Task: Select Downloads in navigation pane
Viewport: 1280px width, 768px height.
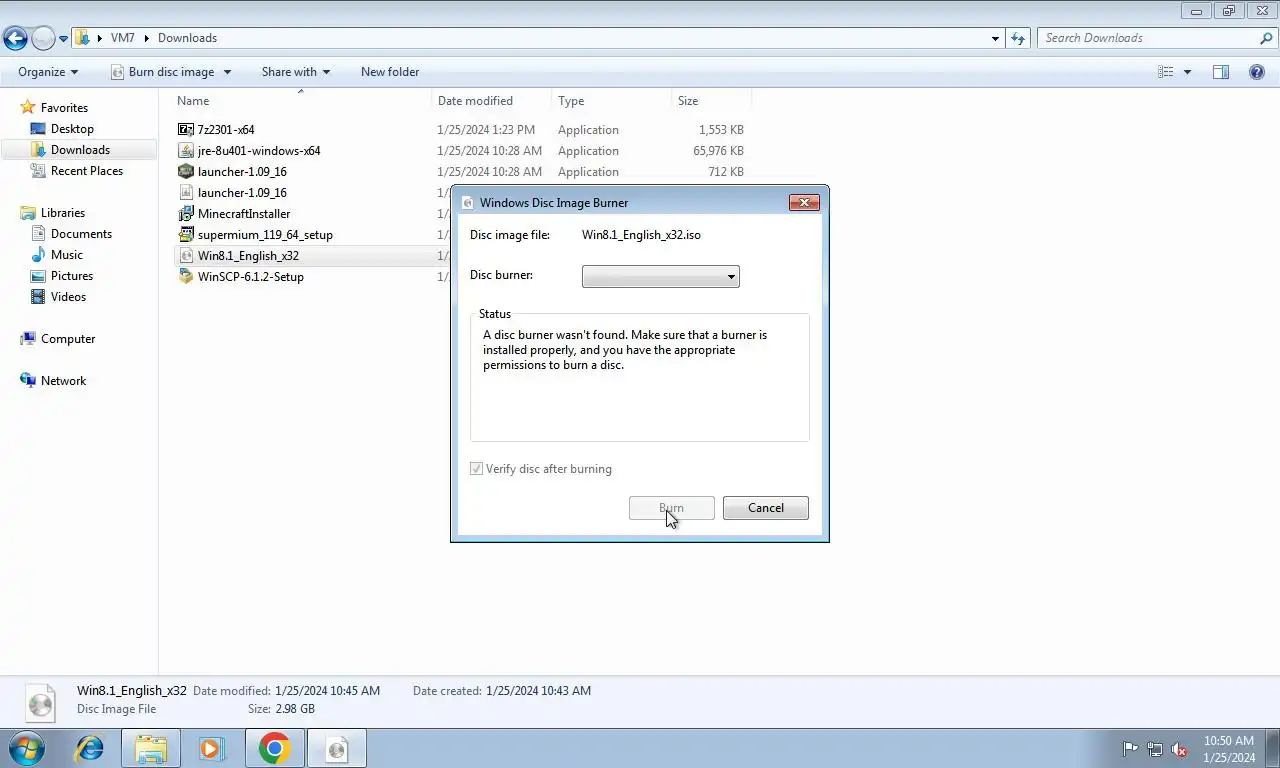Action: pyautogui.click(x=79, y=150)
